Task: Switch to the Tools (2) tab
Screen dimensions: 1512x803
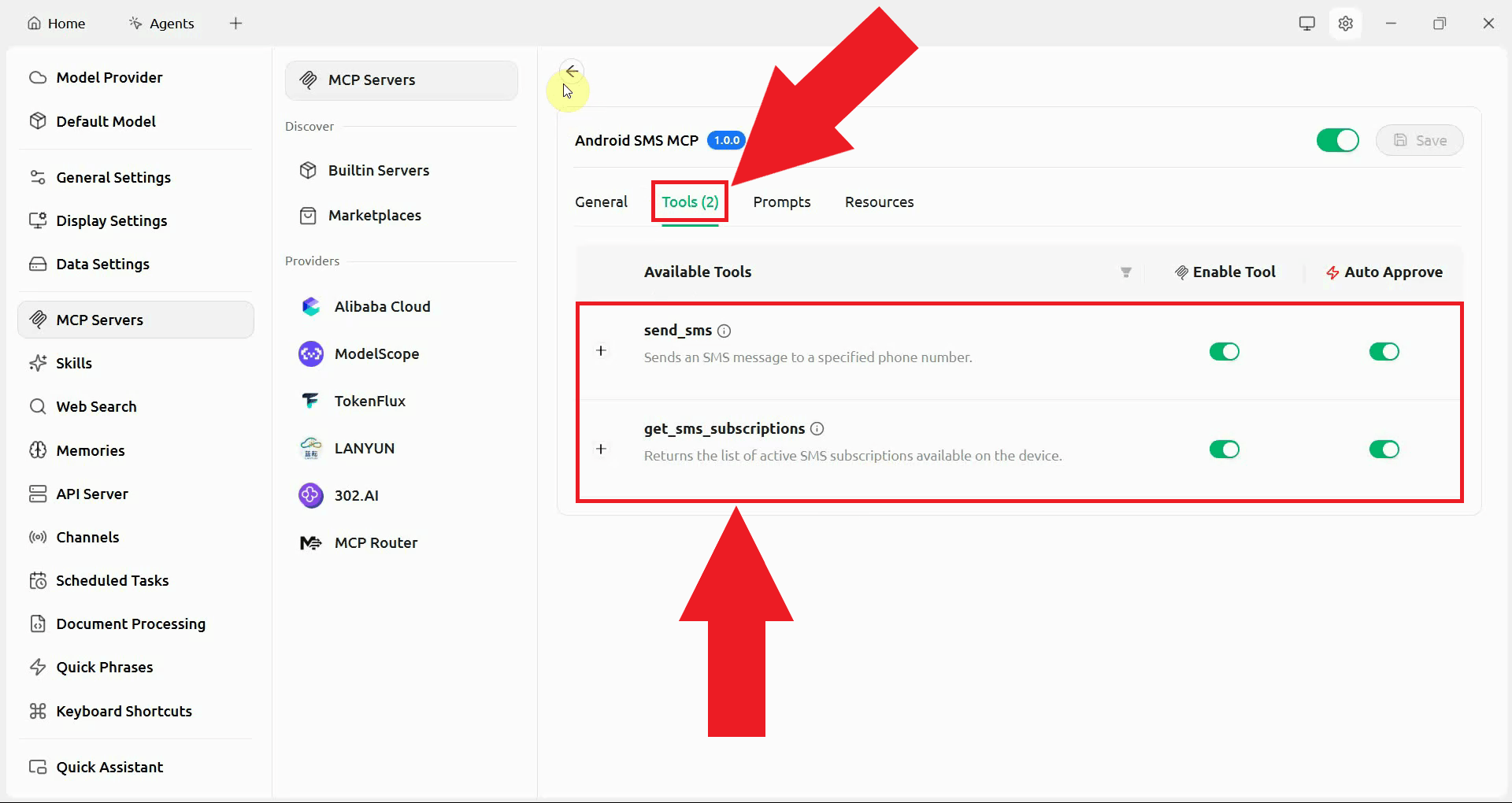Action: pos(690,202)
